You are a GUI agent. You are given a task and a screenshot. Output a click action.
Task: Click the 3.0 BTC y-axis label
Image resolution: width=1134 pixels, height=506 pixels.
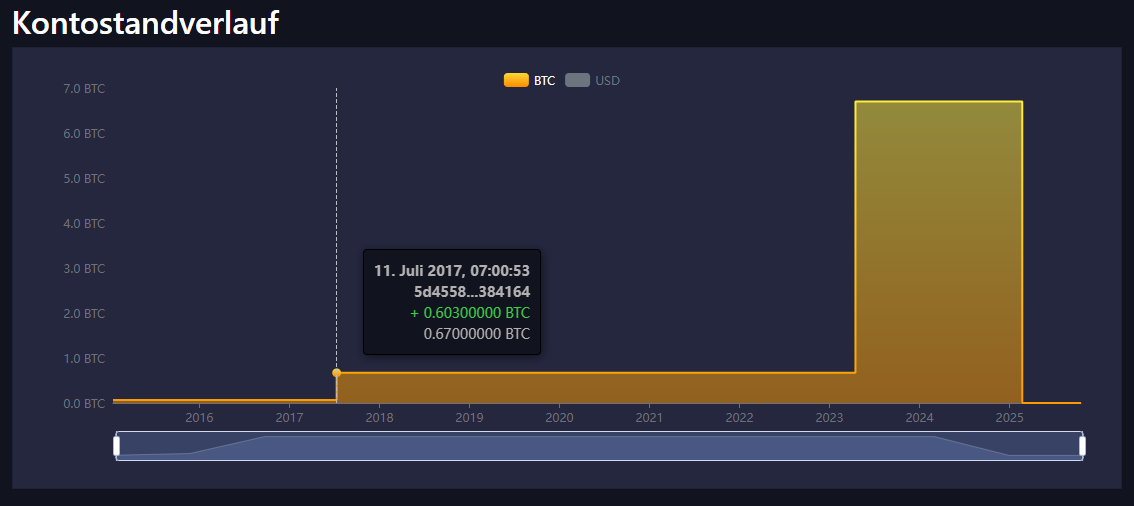(x=84, y=269)
